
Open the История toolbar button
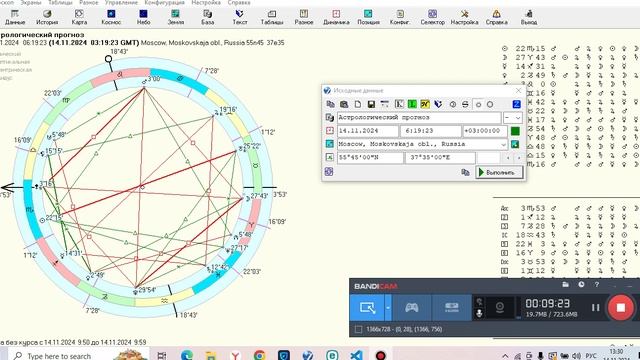pos(47,18)
